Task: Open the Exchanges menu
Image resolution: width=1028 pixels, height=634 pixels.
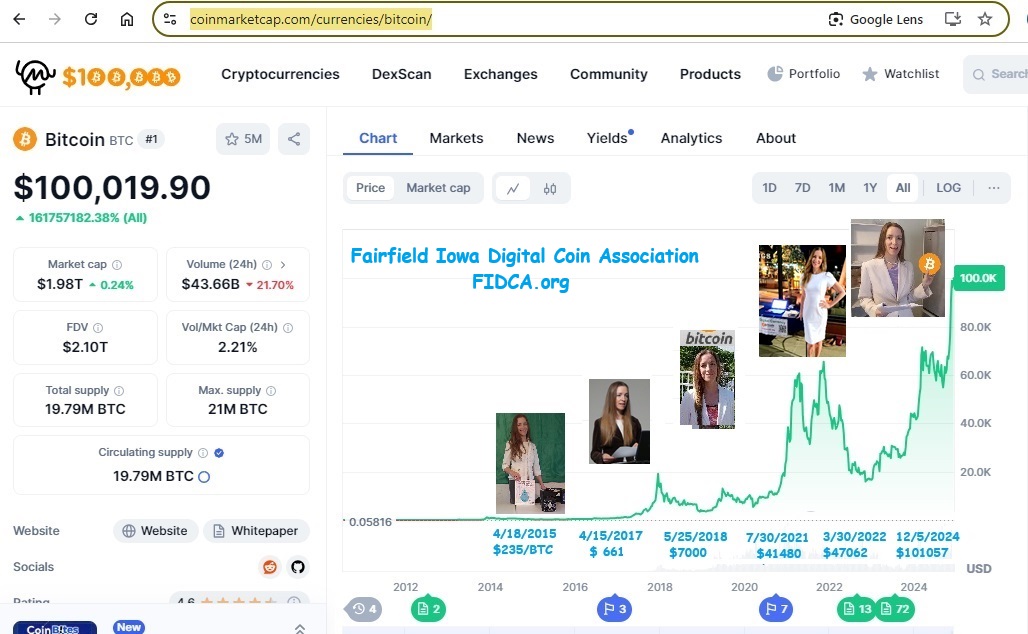Action: 500,74
